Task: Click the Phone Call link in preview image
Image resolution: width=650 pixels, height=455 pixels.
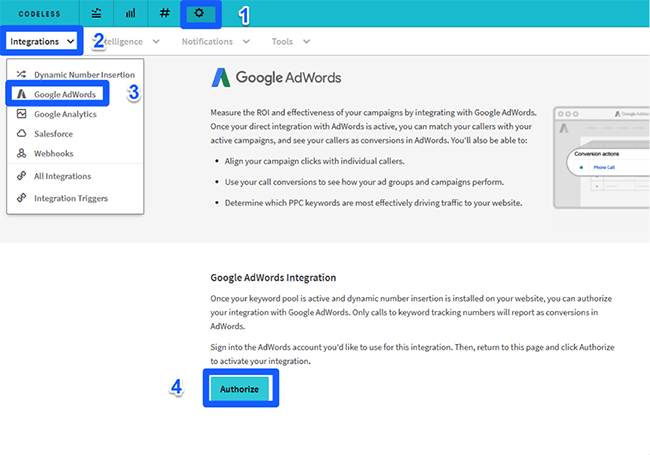Action: click(x=604, y=167)
